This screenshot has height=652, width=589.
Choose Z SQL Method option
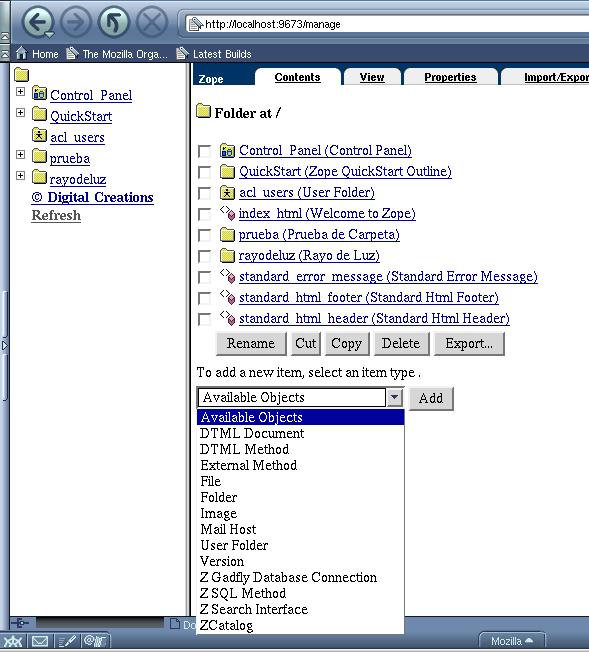point(300,593)
